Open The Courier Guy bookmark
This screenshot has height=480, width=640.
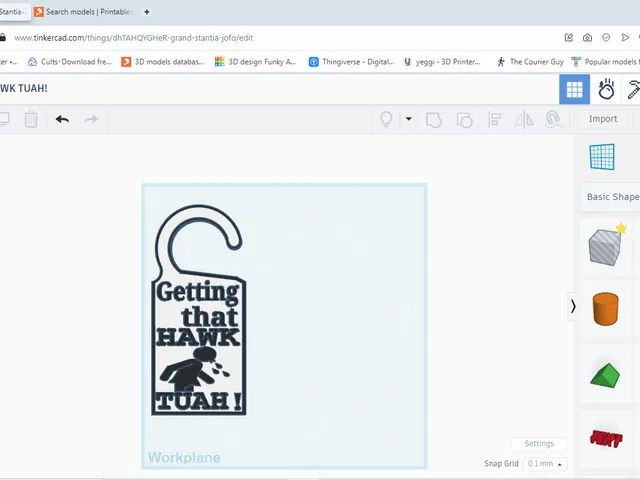pos(530,62)
